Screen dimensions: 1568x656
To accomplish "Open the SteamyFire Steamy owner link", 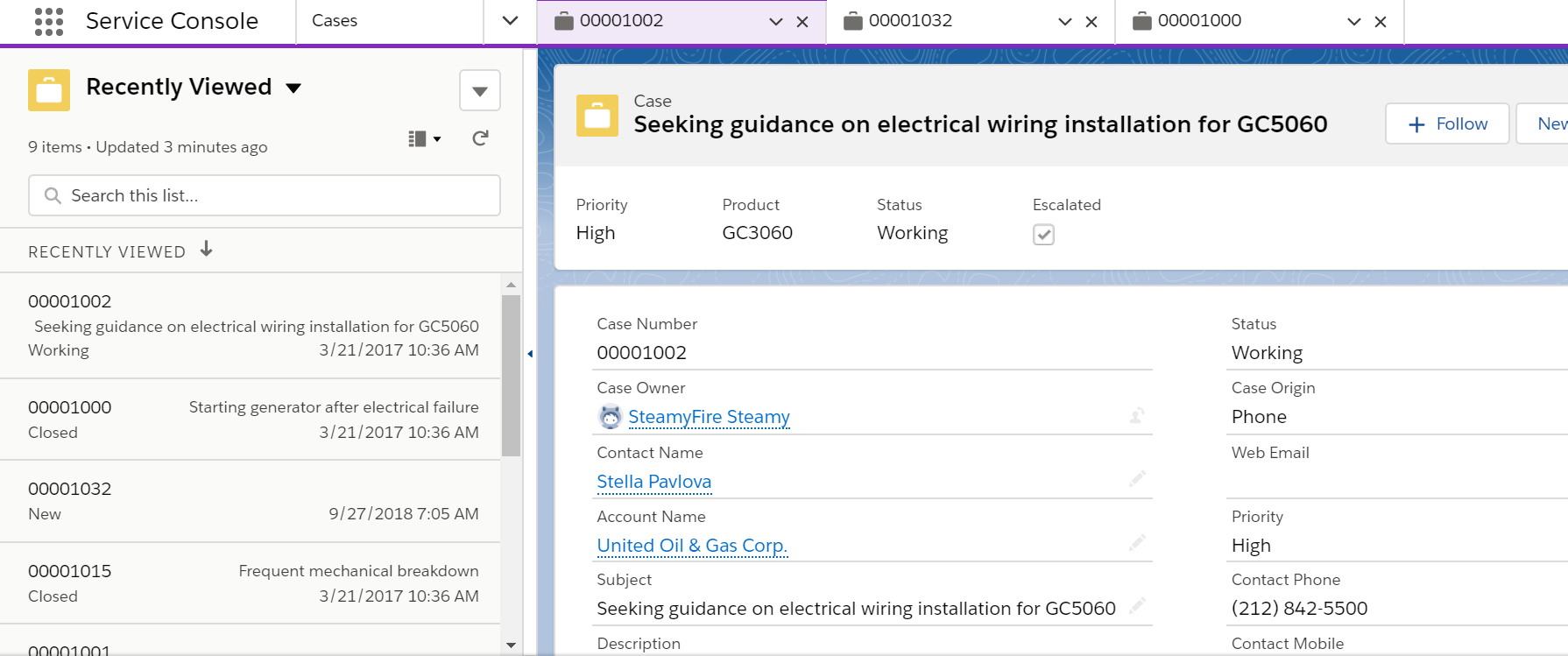I will [x=709, y=417].
